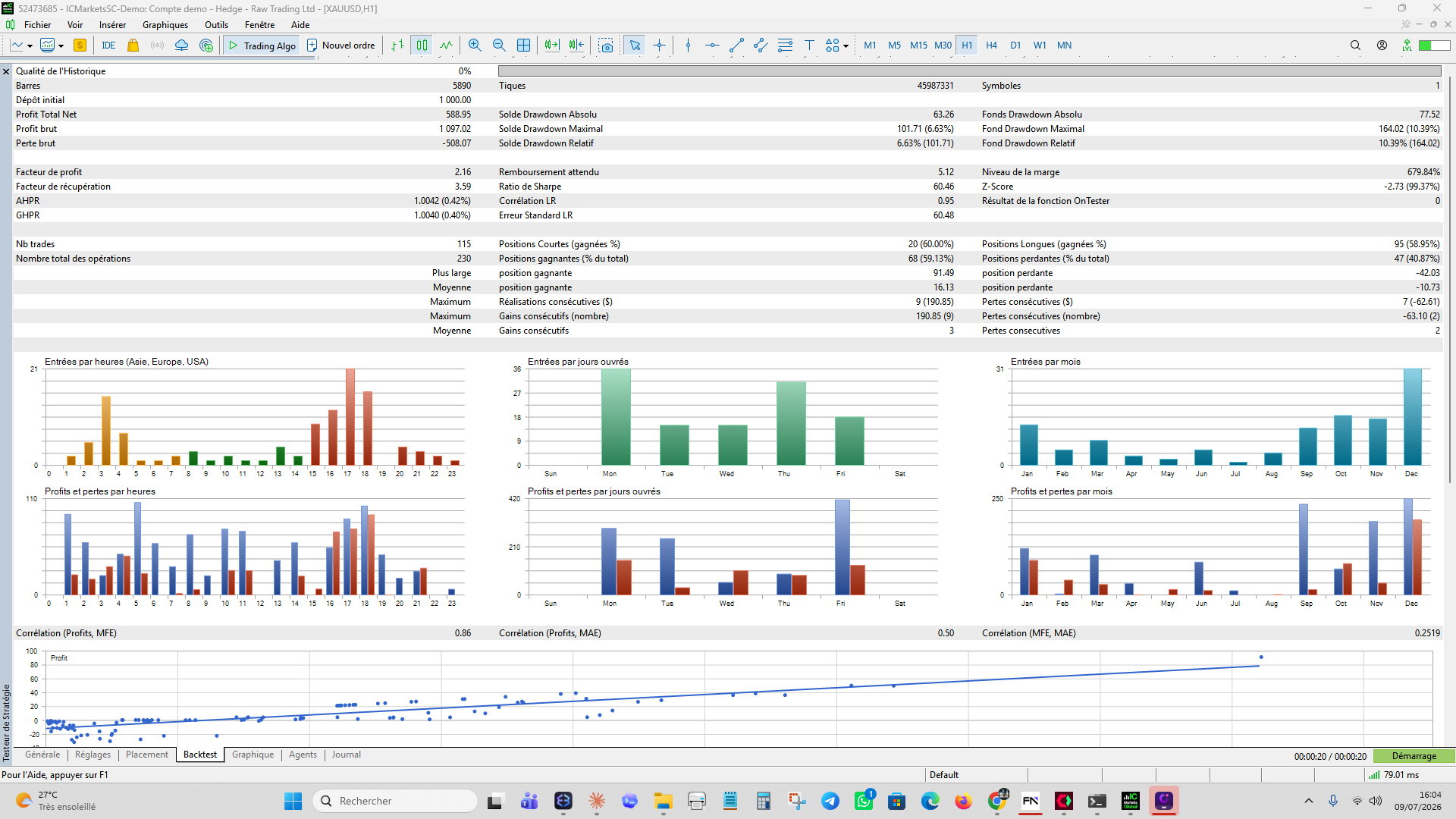The image size is (1456, 819).
Task: Open the Telegram taskbar icon
Action: [x=830, y=801]
